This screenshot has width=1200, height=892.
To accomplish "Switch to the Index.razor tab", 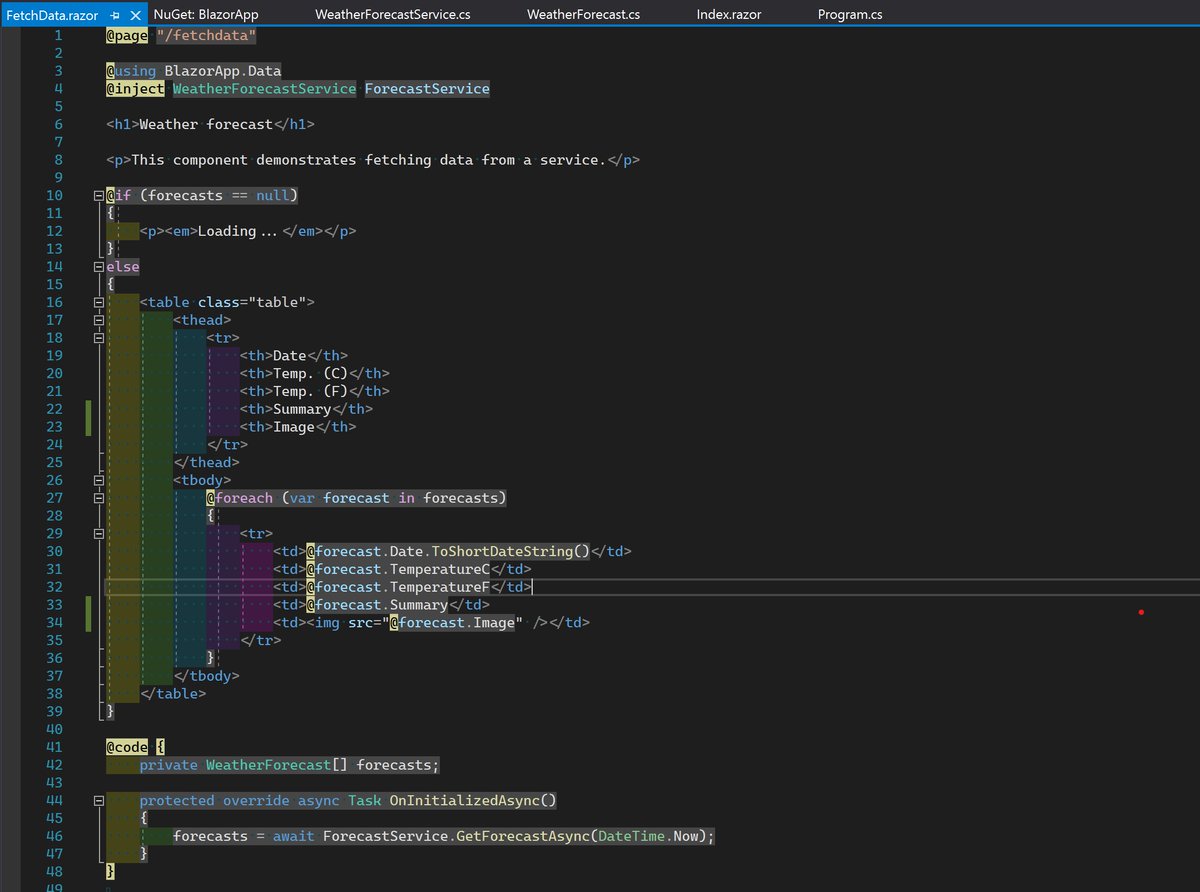I will pos(729,15).
